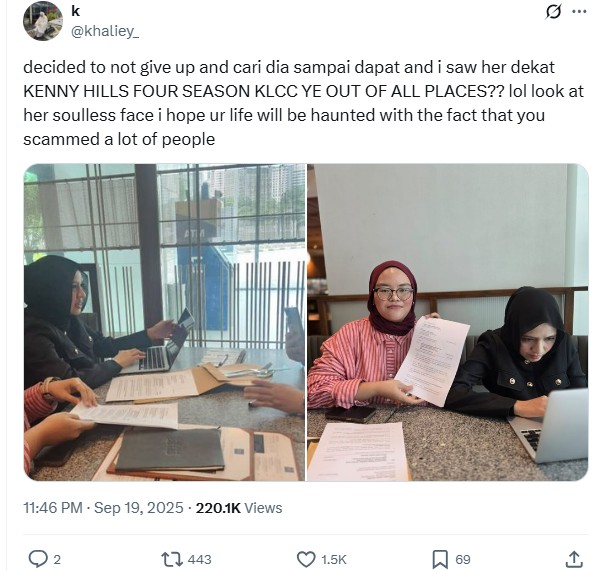Open the right photo showing held document
Screen dimensions: 604x571
tap(448, 322)
